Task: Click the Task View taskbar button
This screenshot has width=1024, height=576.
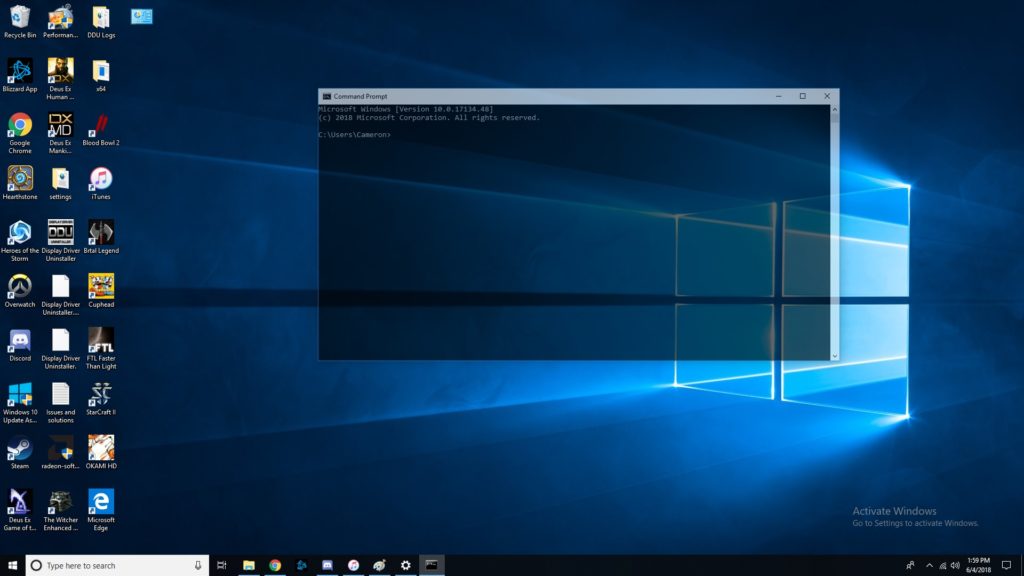Action: 222,565
